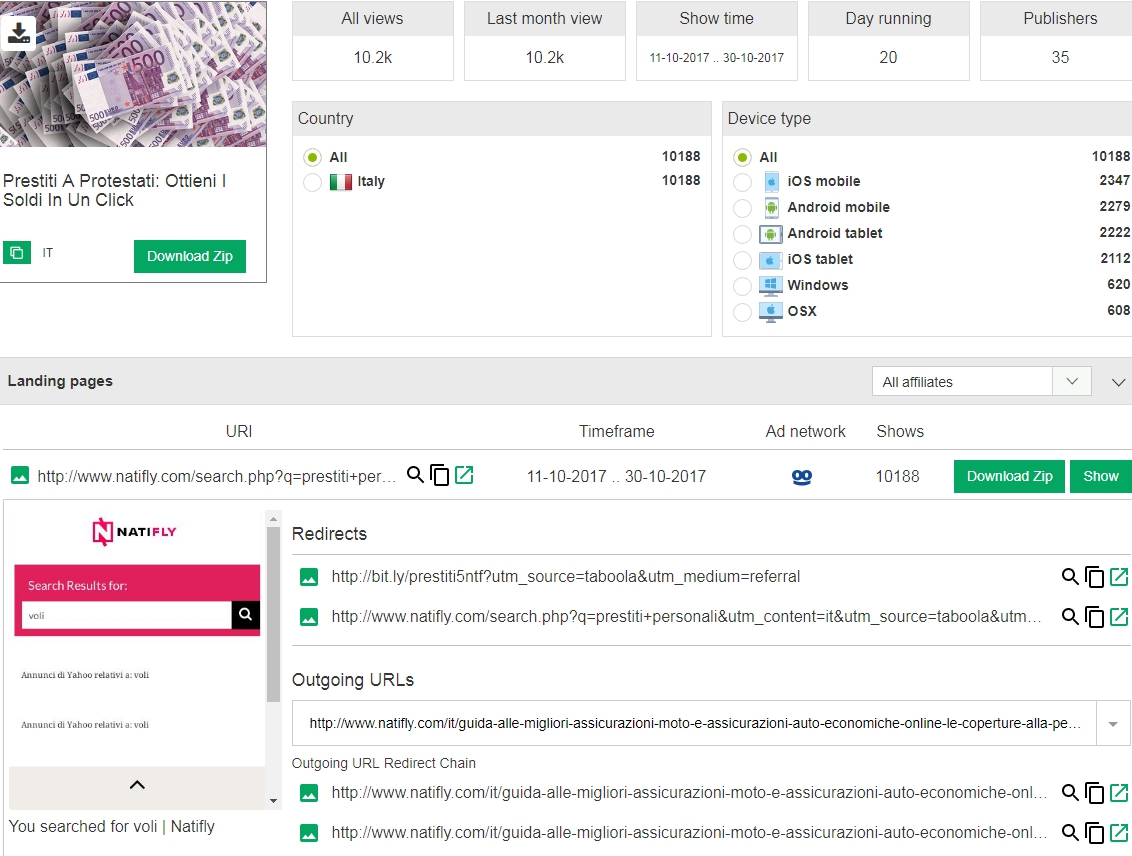
Task: Click the natifly.com landing page URI link
Action: (217, 476)
